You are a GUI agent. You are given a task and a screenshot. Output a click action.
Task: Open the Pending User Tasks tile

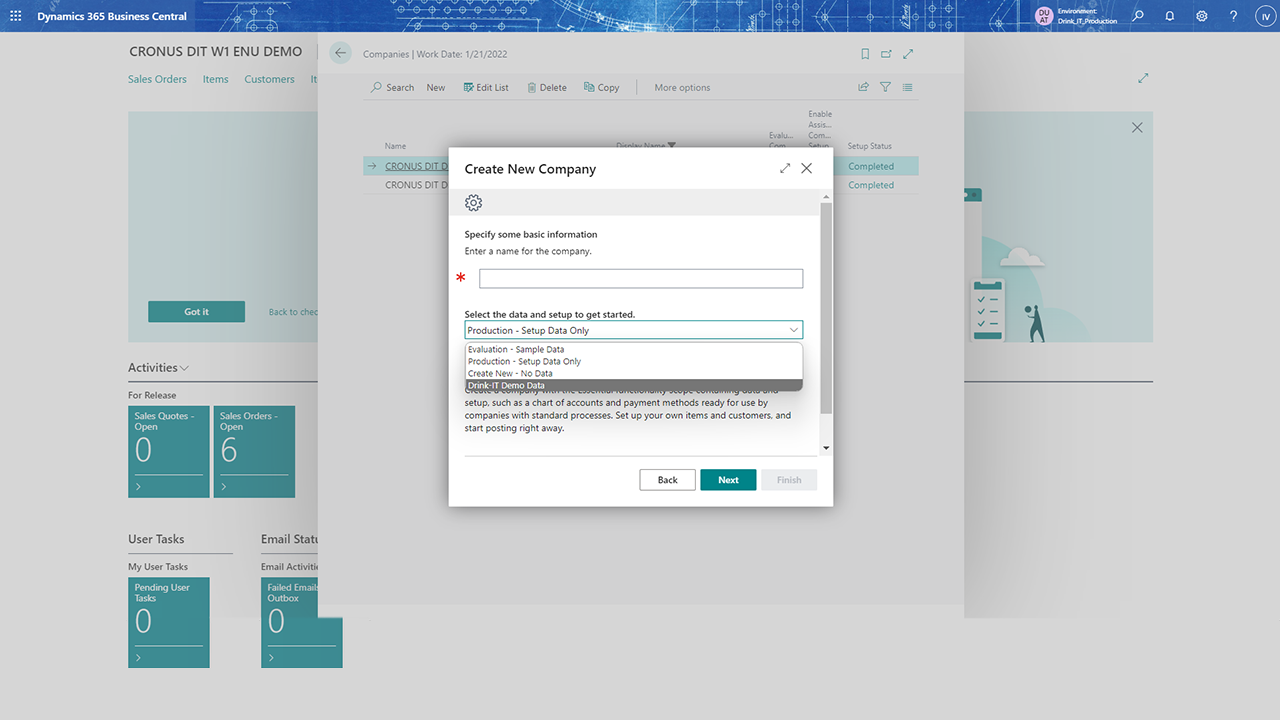click(x=169, y=622)
